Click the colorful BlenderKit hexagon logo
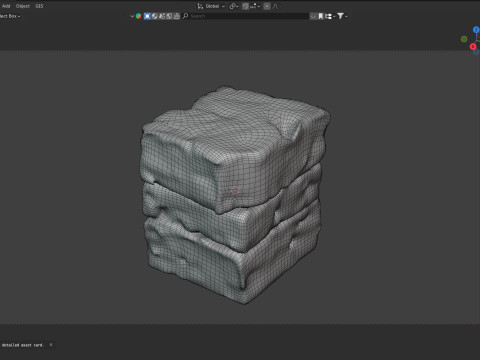Image resolution: width=480 pixels, height=360 pixels. click(138, 16)
